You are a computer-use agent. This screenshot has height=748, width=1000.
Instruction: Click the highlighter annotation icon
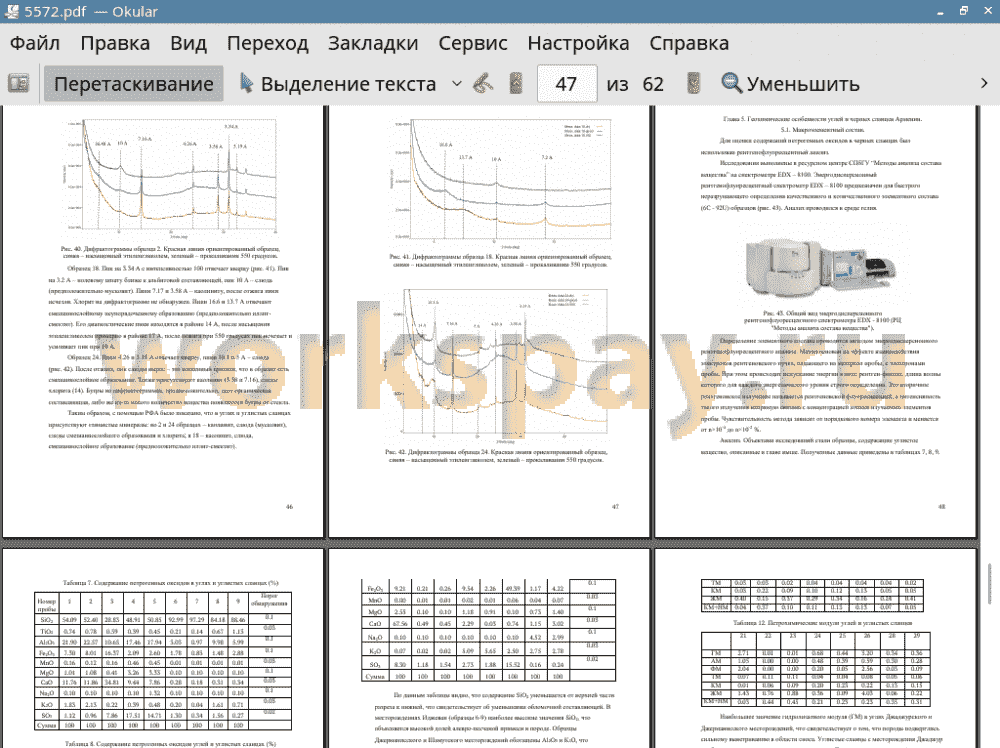coord(483,84)
